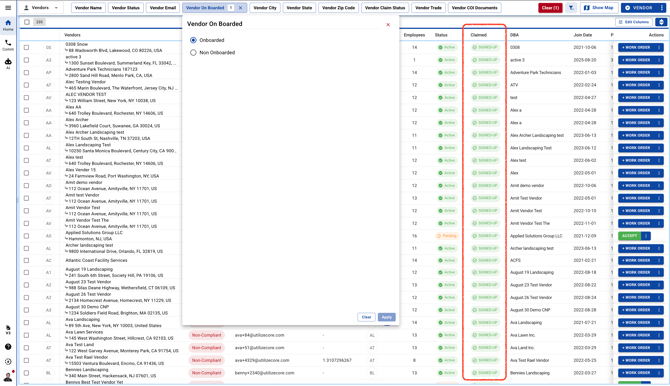Click the AP avatar of Adventure Park Technicians
Image resolution: width=670 pixels, height=386 pixels.
pyautogui.click(x=48, y=73)
